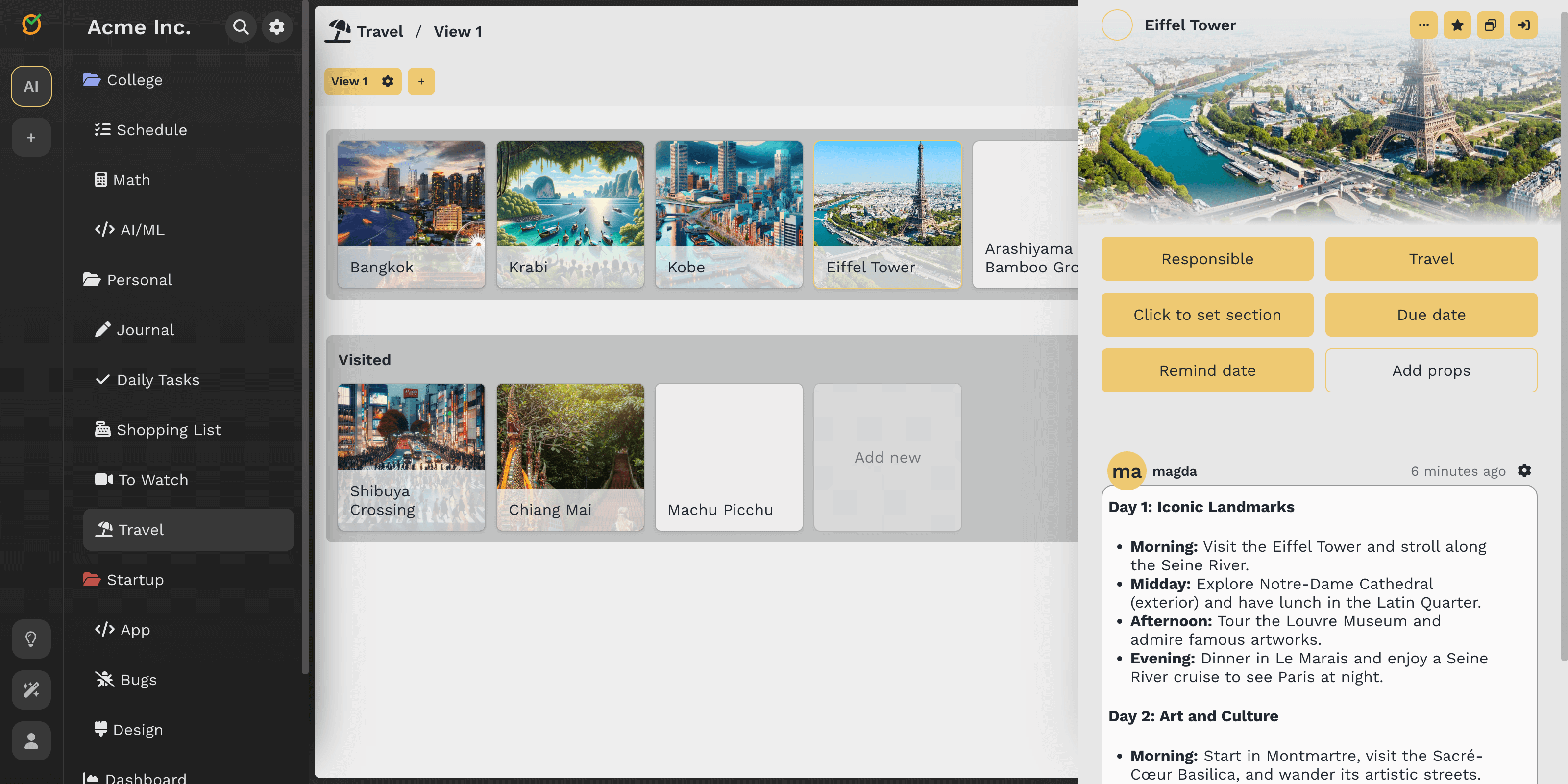Open the Daily Tasks project
Viewport: 1568px width, 784px height.
[189, 379]
